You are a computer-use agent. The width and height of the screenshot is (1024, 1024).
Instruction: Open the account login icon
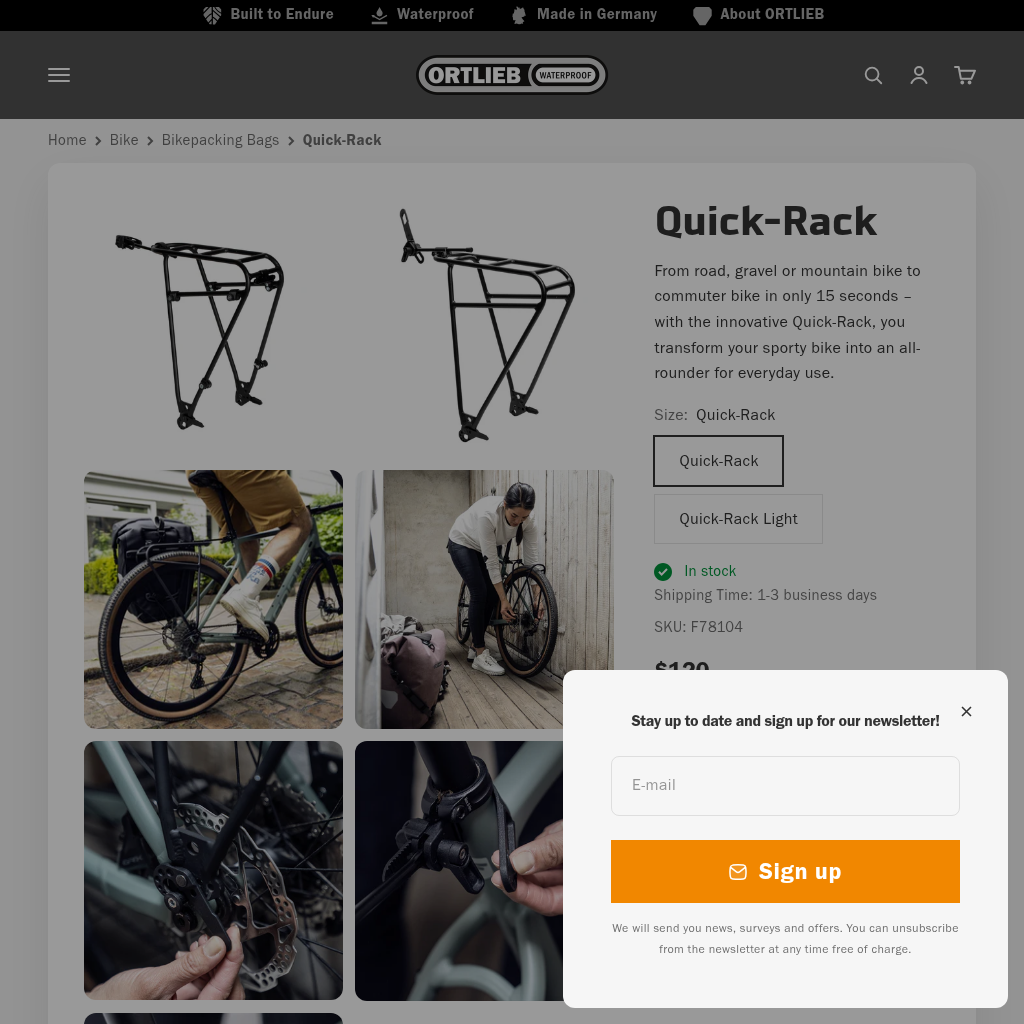click(919, 75)
